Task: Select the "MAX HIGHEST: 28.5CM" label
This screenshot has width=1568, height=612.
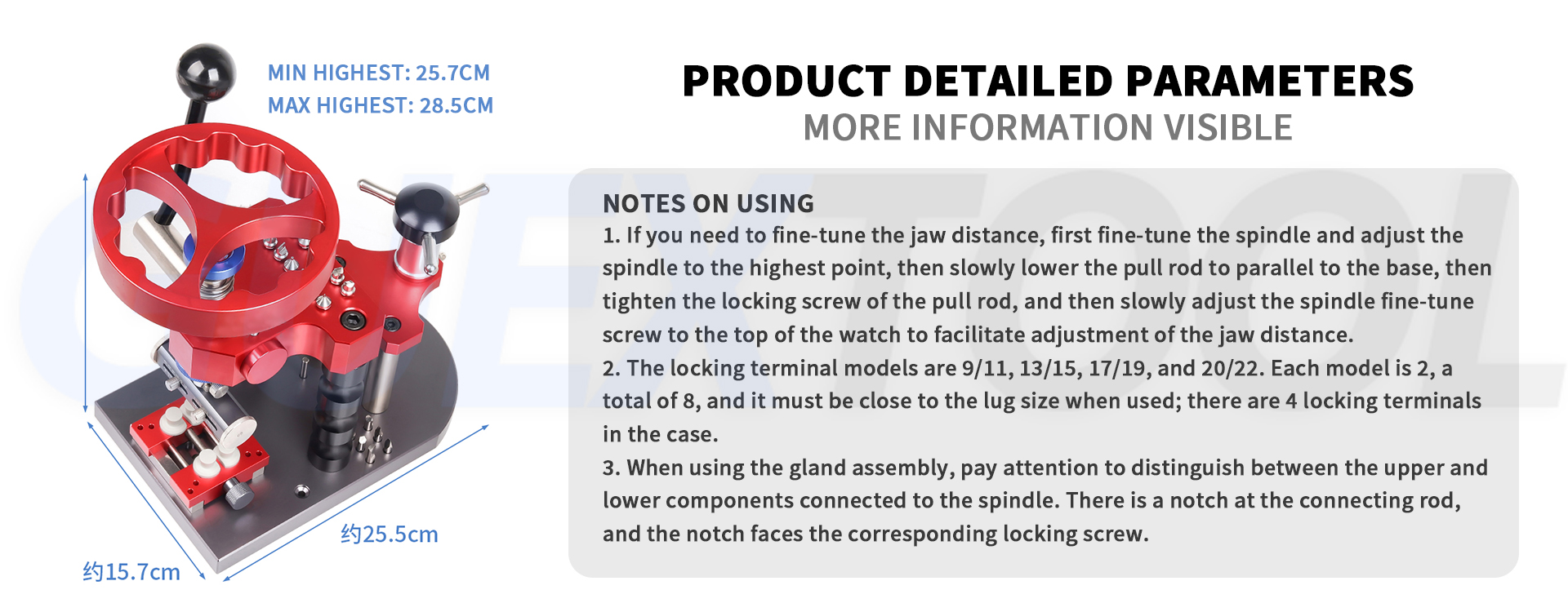Action: (x=381, y=105)
